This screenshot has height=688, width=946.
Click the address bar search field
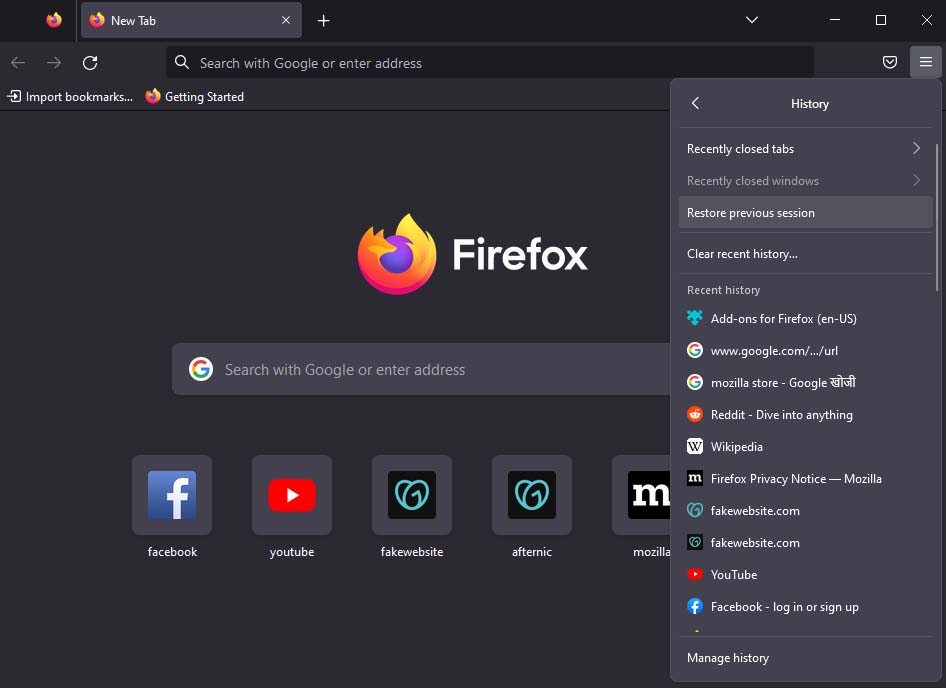coord(490,63)
